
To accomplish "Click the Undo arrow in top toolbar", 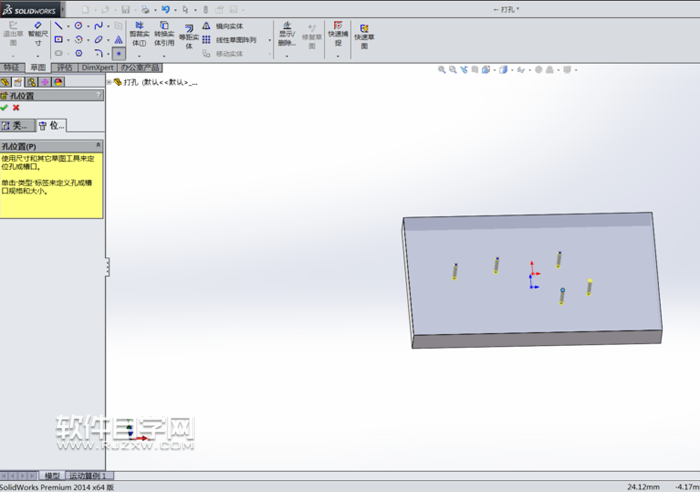I will coord(166,9).
